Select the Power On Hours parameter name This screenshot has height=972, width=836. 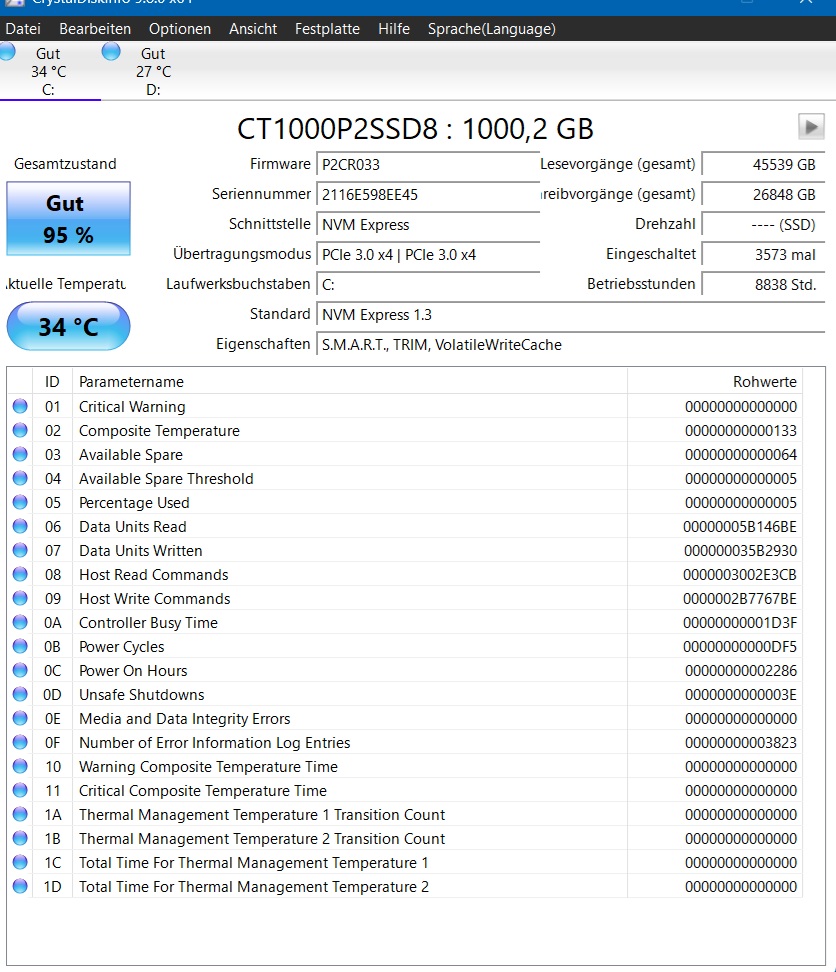[x=133, y=671]
